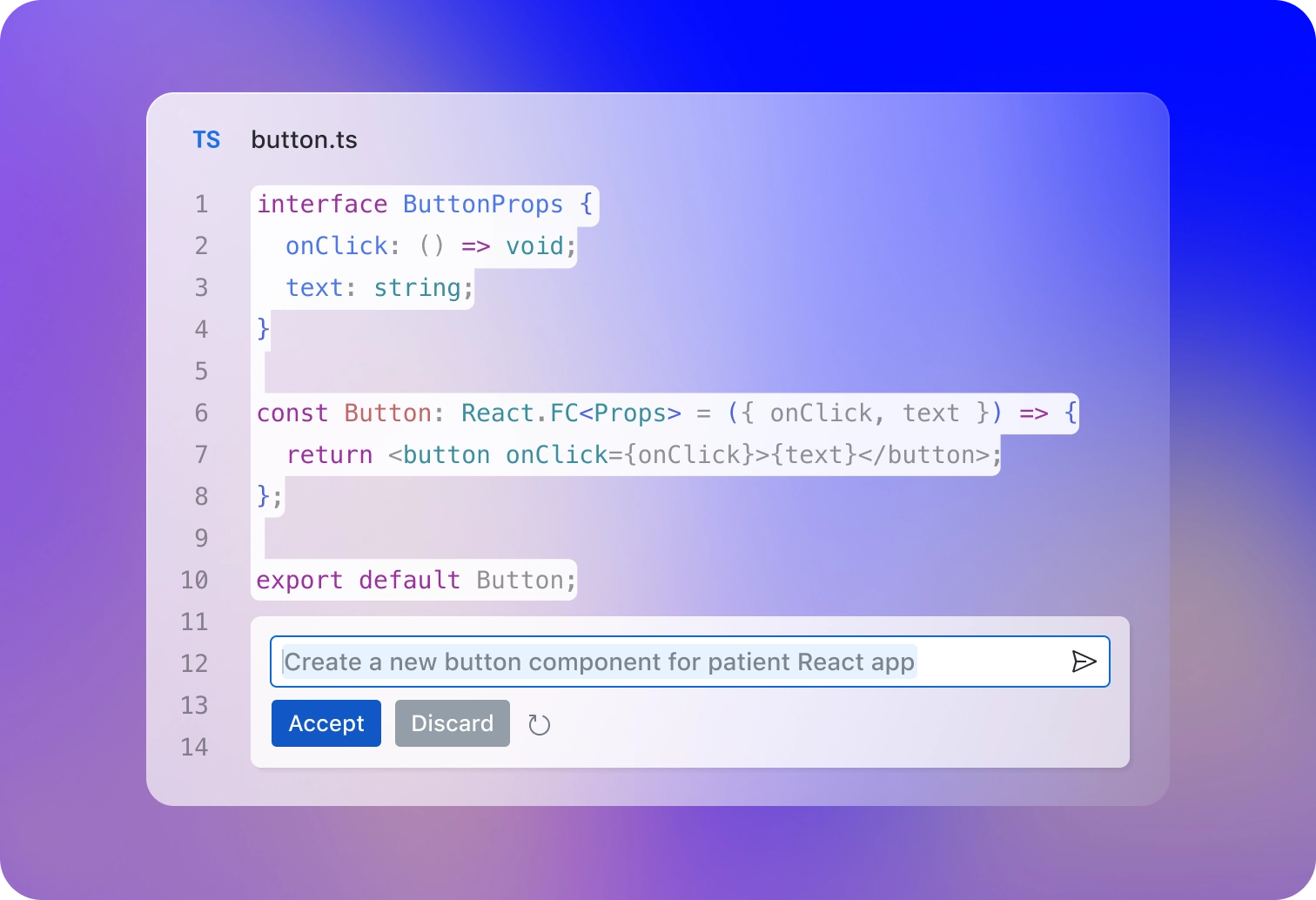The width and height of the screenshot is (1316, 900).
Task: Click the closing brace on line 4
Action: coord(263,330)
